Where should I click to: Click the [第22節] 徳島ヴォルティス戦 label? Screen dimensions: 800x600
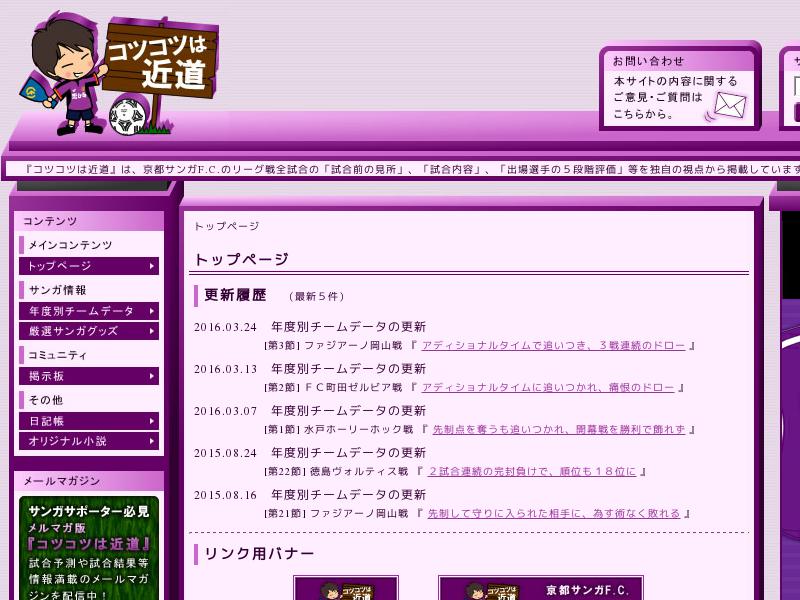(x=336, y=471)
